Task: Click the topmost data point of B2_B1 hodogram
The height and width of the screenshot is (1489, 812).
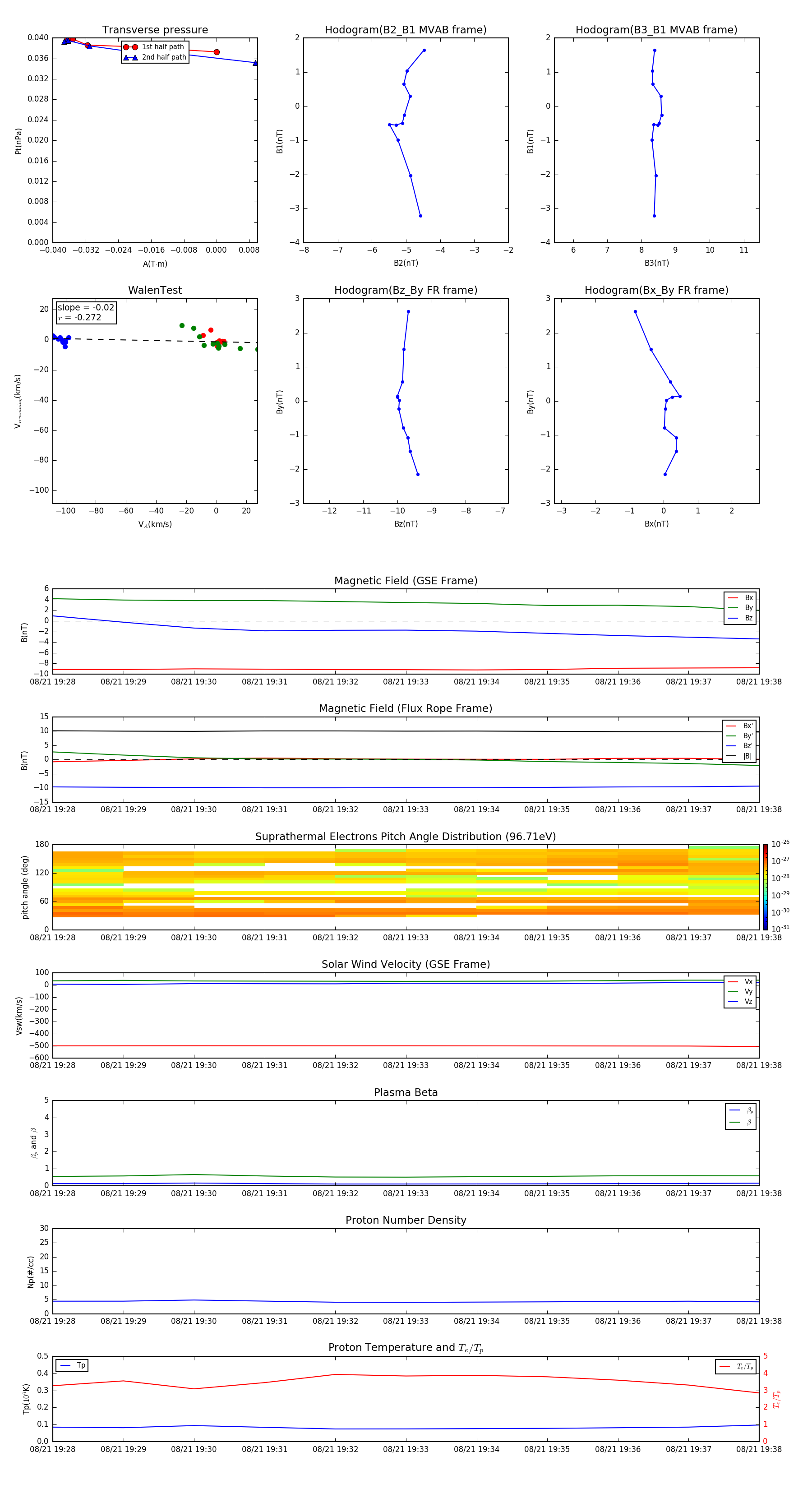Action: tap(424, 50)
